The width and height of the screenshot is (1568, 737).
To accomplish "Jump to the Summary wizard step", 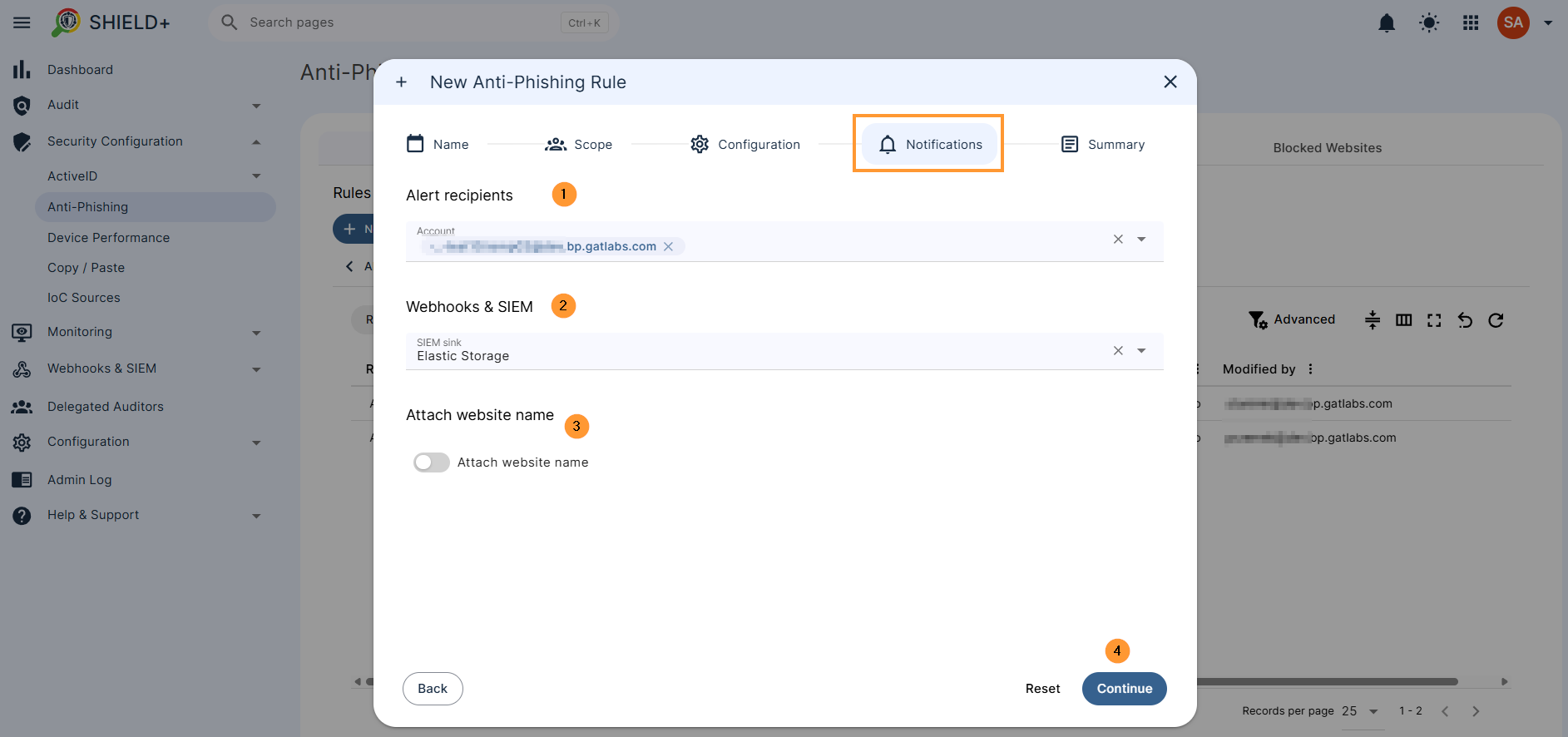I will (1103, 144).
